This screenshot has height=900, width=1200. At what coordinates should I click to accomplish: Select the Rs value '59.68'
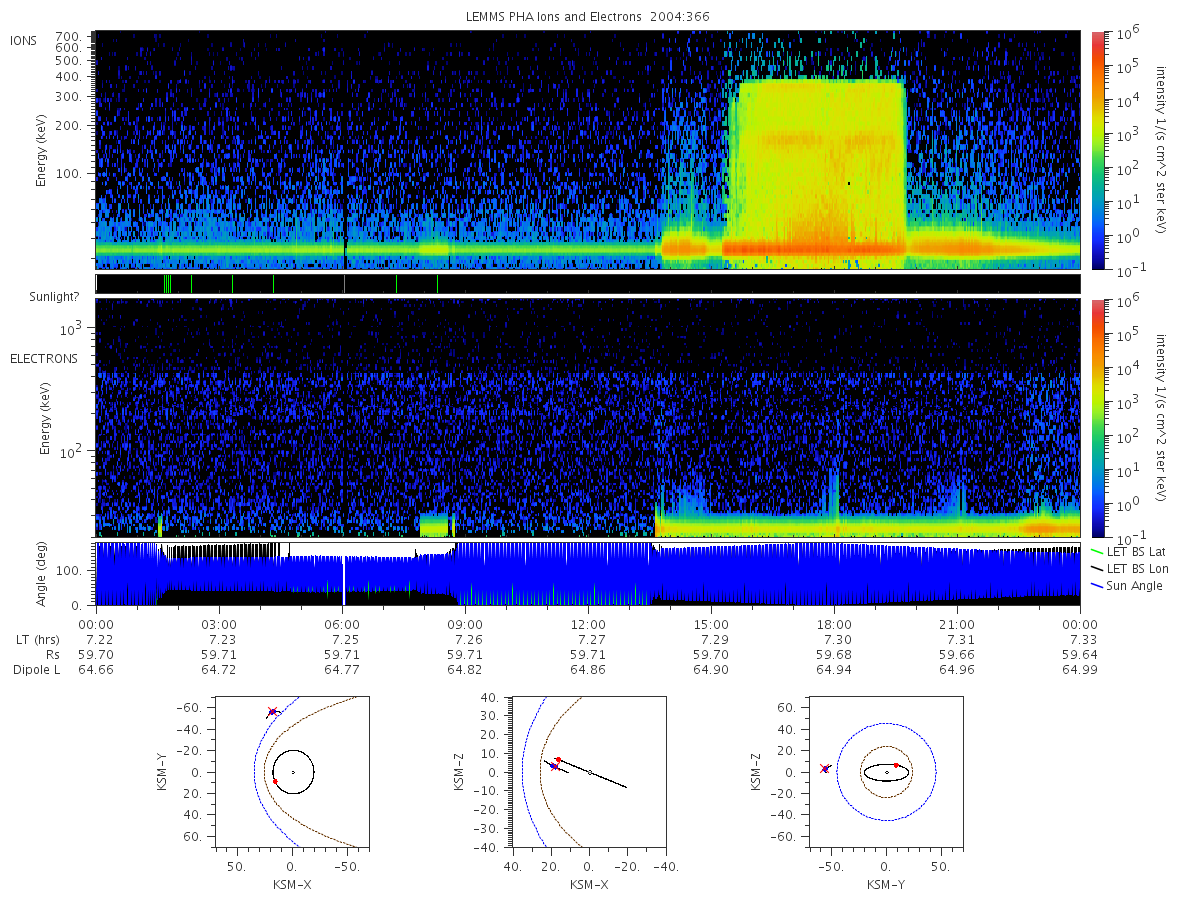click(834, 654)
